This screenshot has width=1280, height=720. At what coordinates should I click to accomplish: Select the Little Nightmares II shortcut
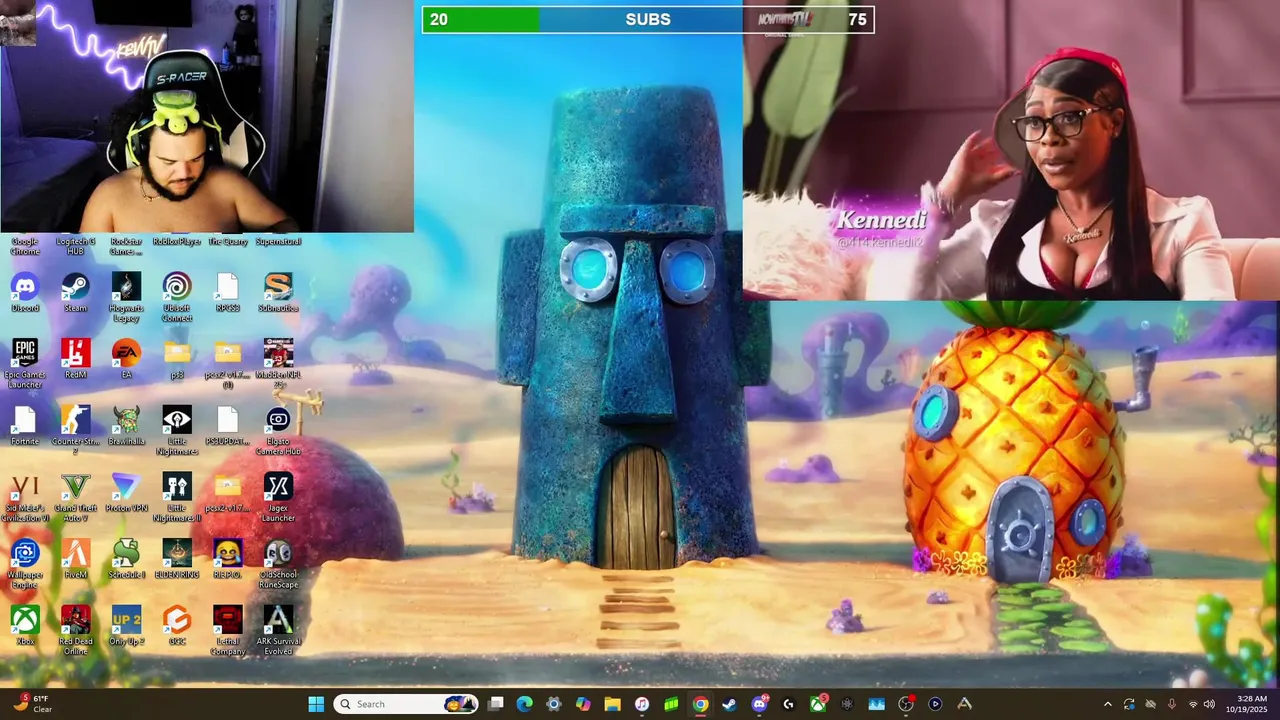(x=177, y=498)
